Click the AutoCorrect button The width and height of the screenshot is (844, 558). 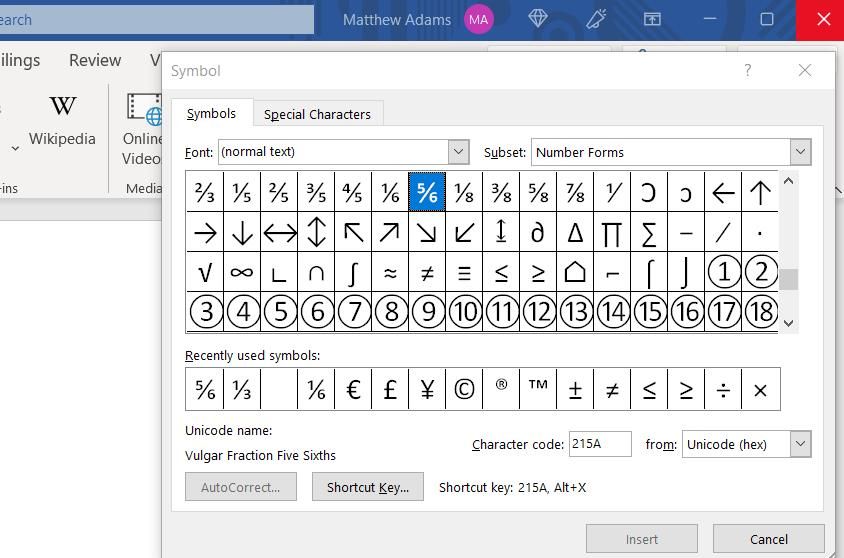(x=241, y=487)
